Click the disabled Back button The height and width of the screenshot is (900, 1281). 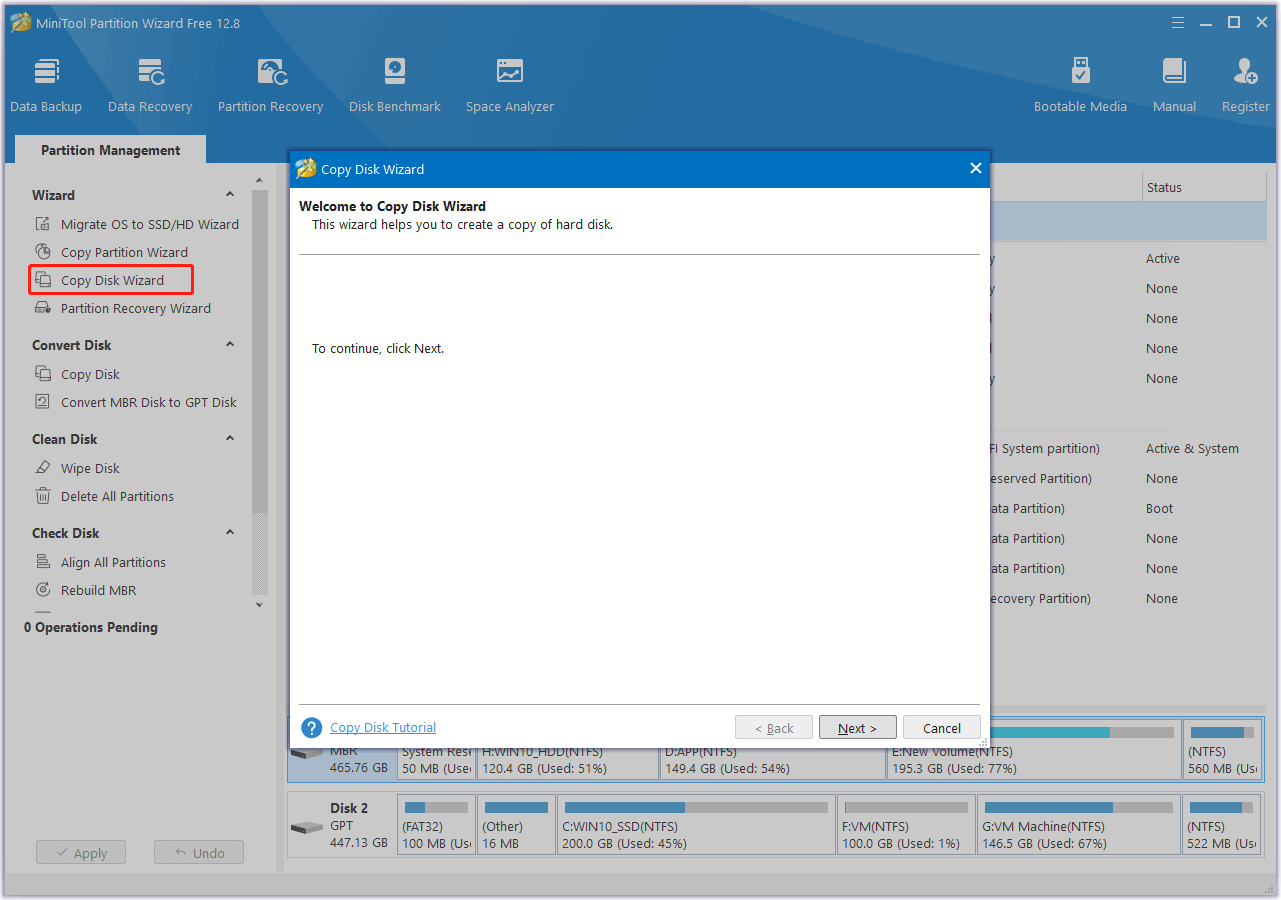coord(774,728)
